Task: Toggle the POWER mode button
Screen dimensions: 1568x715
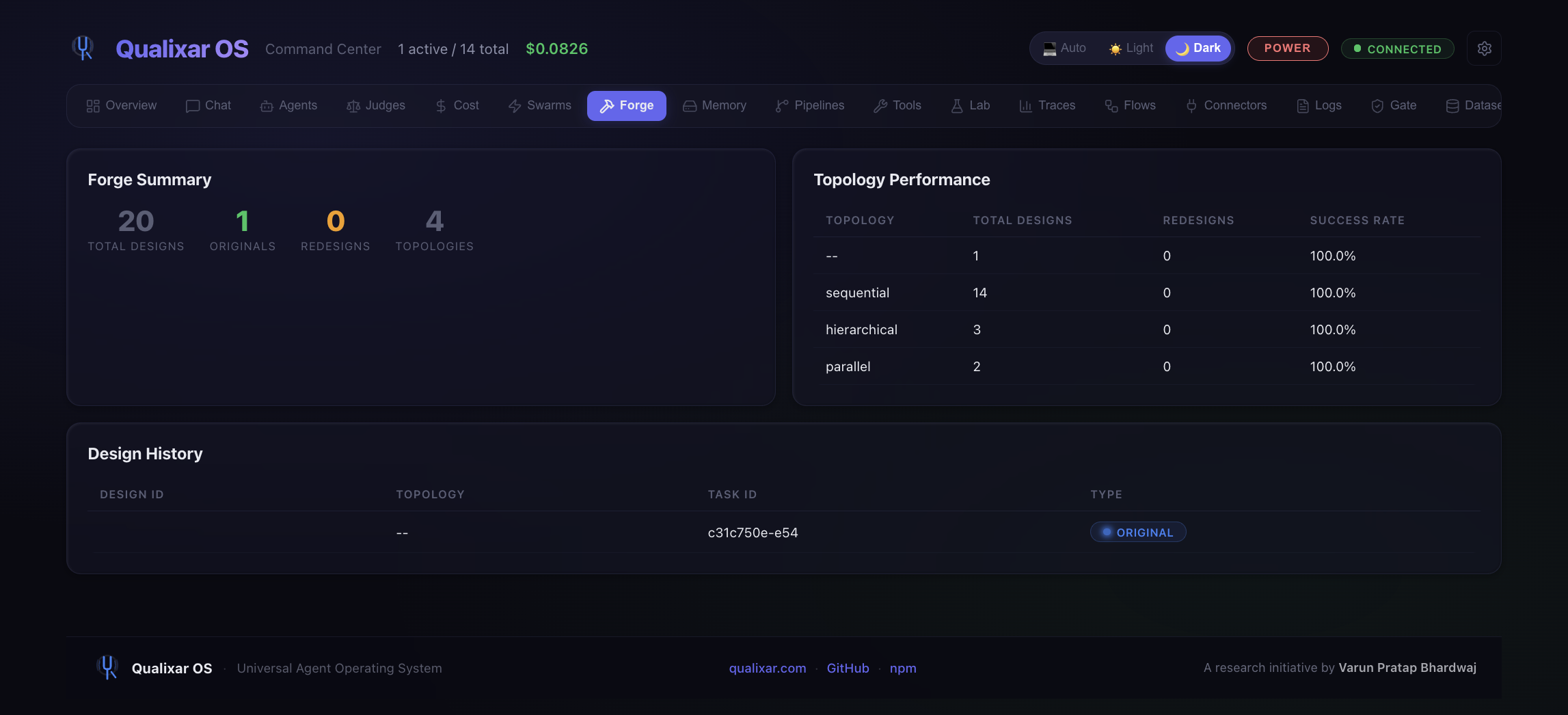Action: coord(1288,49)
